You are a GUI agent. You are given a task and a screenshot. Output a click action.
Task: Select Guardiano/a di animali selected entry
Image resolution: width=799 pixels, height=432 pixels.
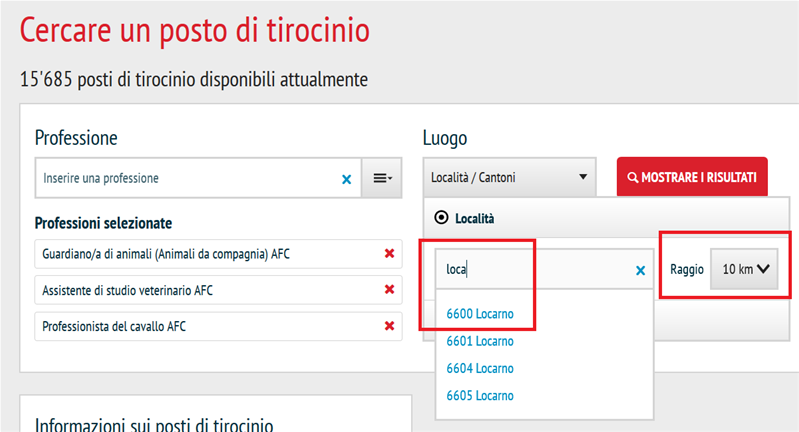(160, 254)
